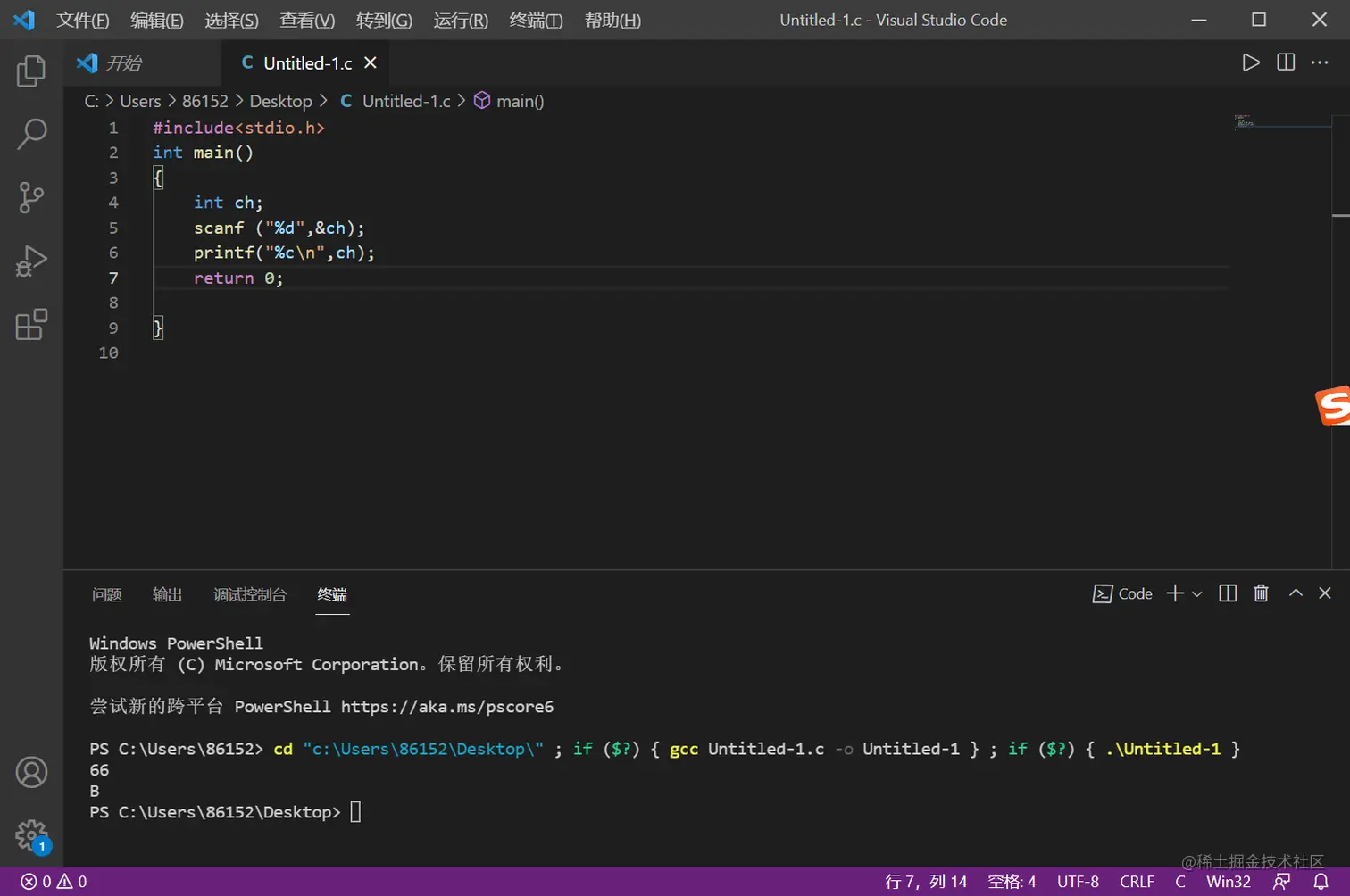Switch to the 终端 panel tab
This screenshot has height=896, width=1350.
pos(332,594)
